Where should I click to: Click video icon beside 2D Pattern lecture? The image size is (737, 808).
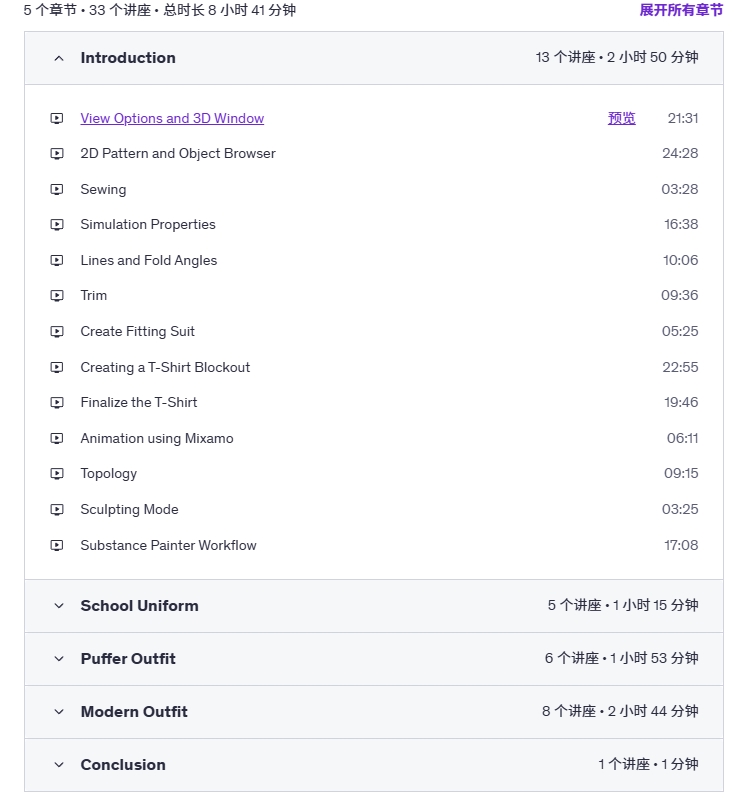pyautogui.click(x=57, y=154)
